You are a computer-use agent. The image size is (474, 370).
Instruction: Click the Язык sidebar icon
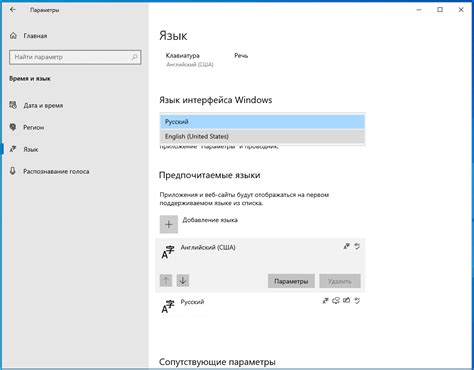(13, 149)
